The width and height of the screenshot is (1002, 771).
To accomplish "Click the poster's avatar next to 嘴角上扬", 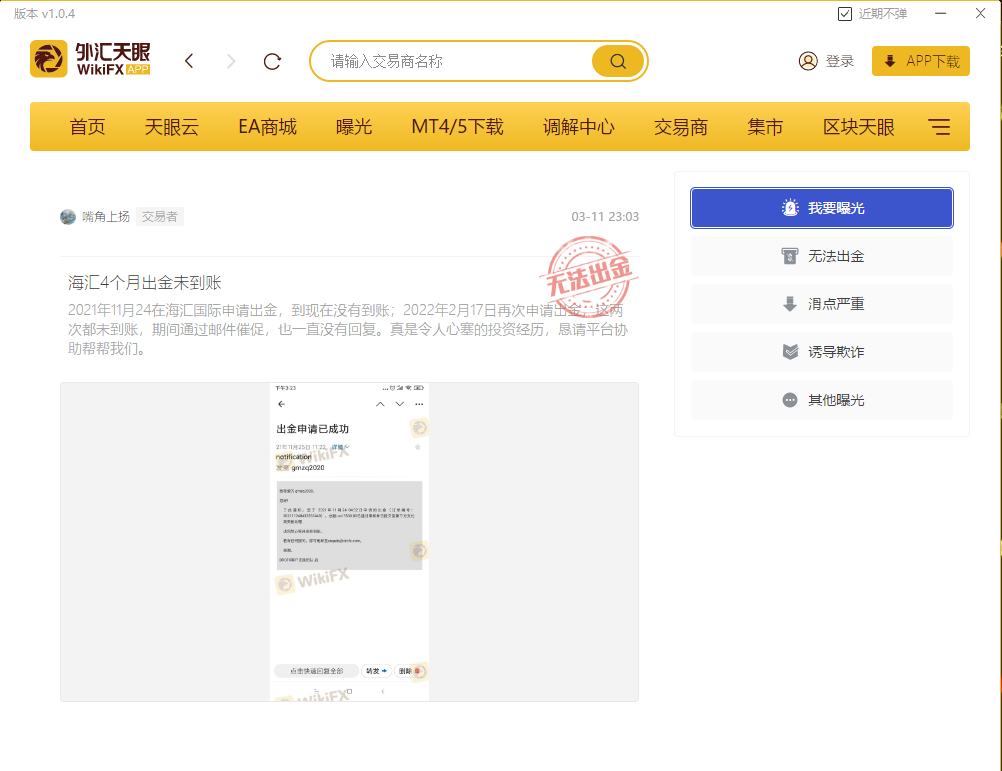I will pyautogui.click(x=68, y=217).
